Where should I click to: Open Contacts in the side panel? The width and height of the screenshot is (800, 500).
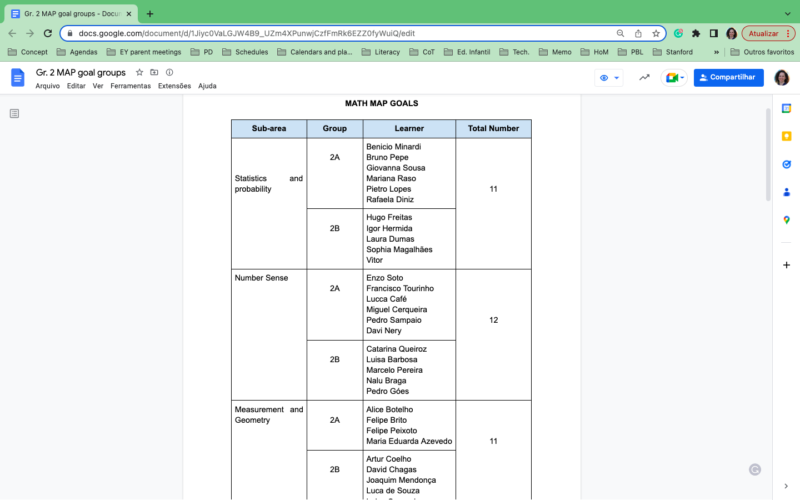click(x=786, y=192)
